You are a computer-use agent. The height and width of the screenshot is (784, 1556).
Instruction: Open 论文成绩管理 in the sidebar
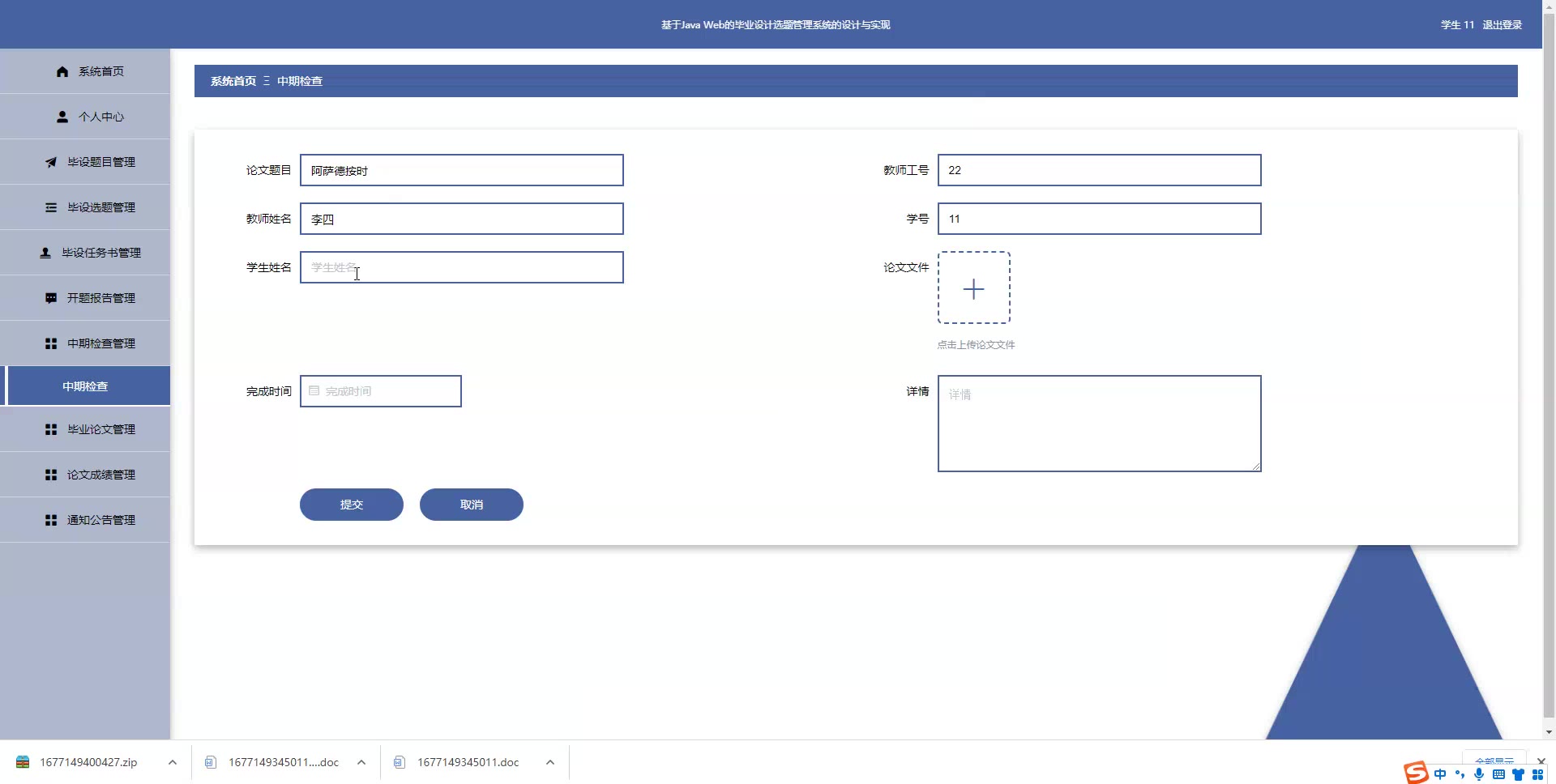pyautogui.click(x=85, y=475)
